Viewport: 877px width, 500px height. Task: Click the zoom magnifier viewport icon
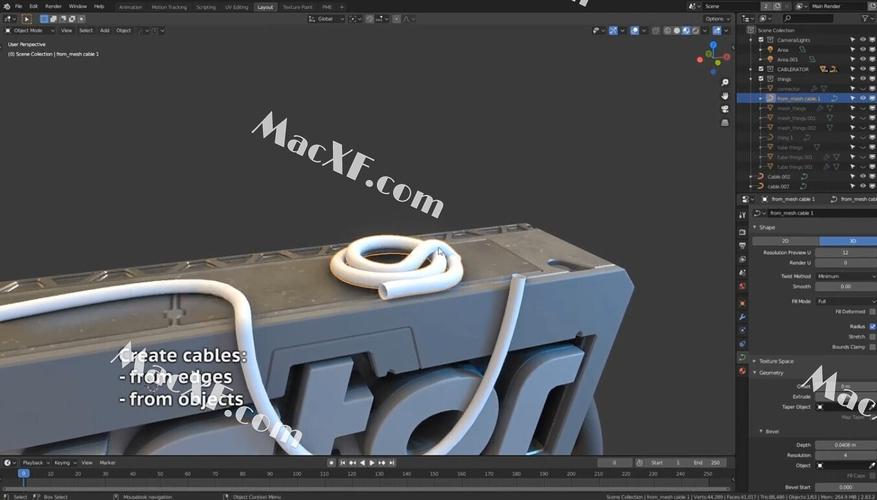click(725, 83)
